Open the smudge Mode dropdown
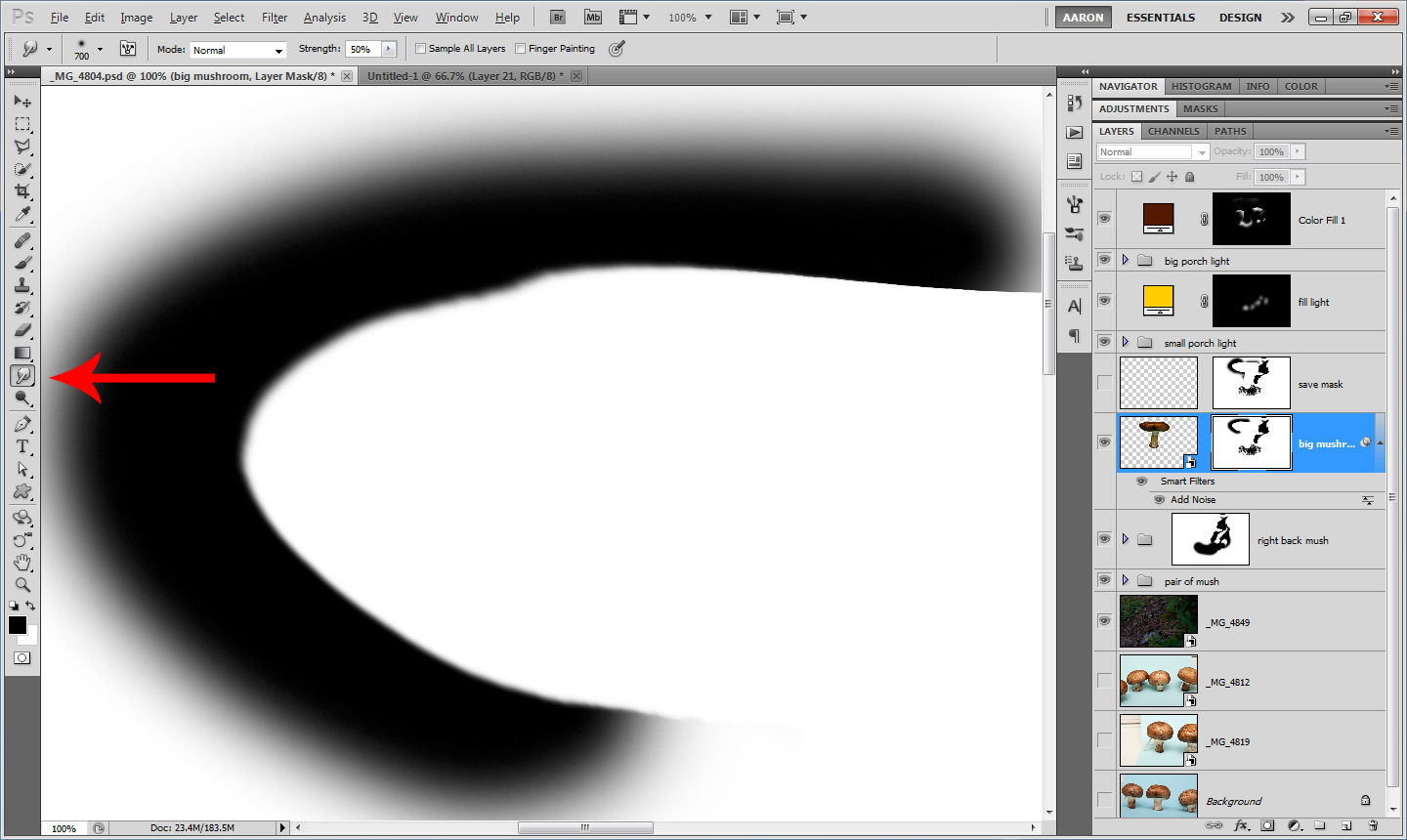 [x=237, y=50]
